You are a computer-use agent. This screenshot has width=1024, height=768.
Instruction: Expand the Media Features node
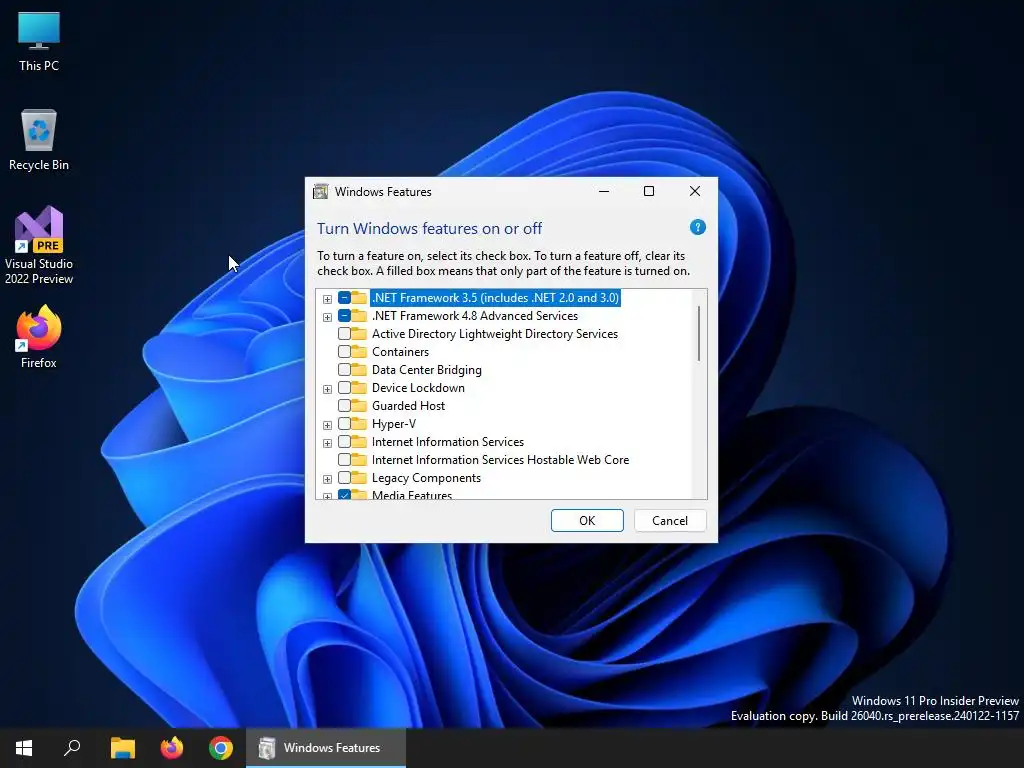(327, 496)
